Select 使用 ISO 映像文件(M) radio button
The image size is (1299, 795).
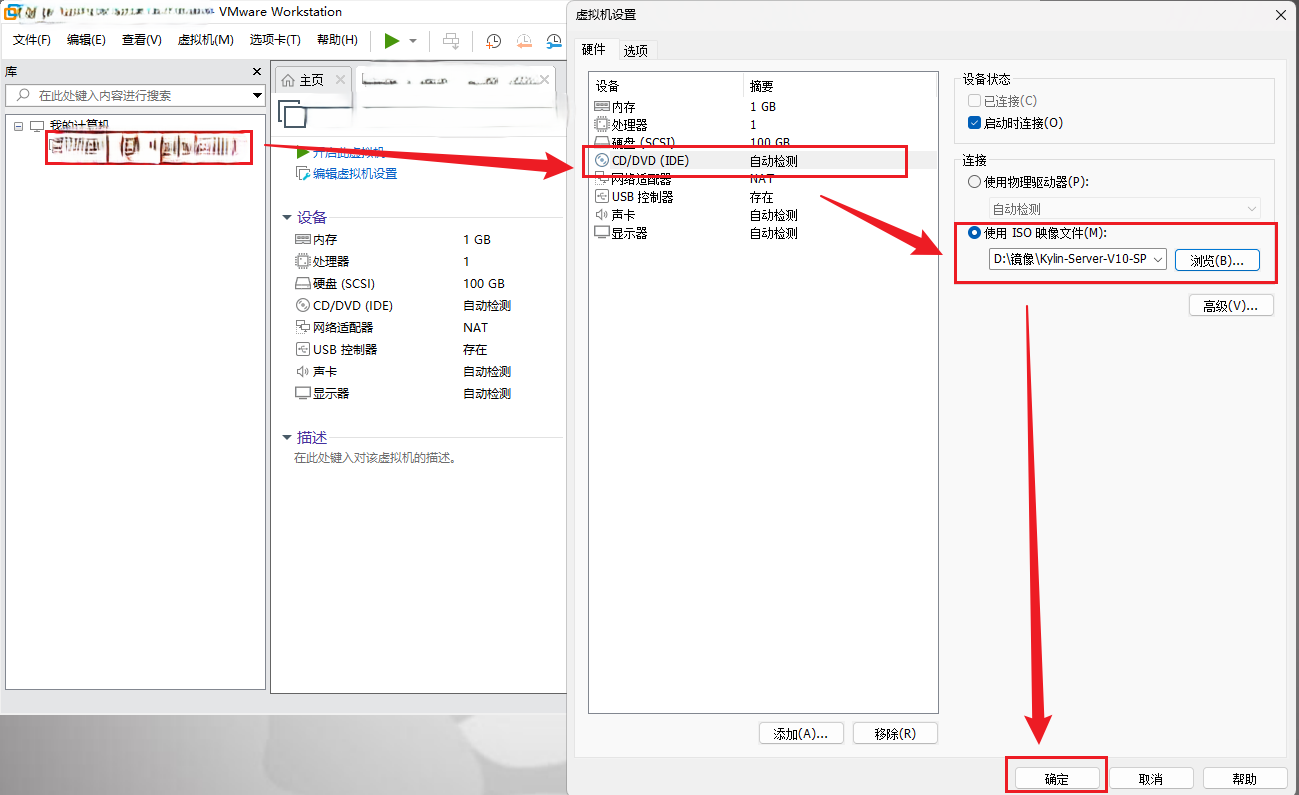click(x=974, y=233)
